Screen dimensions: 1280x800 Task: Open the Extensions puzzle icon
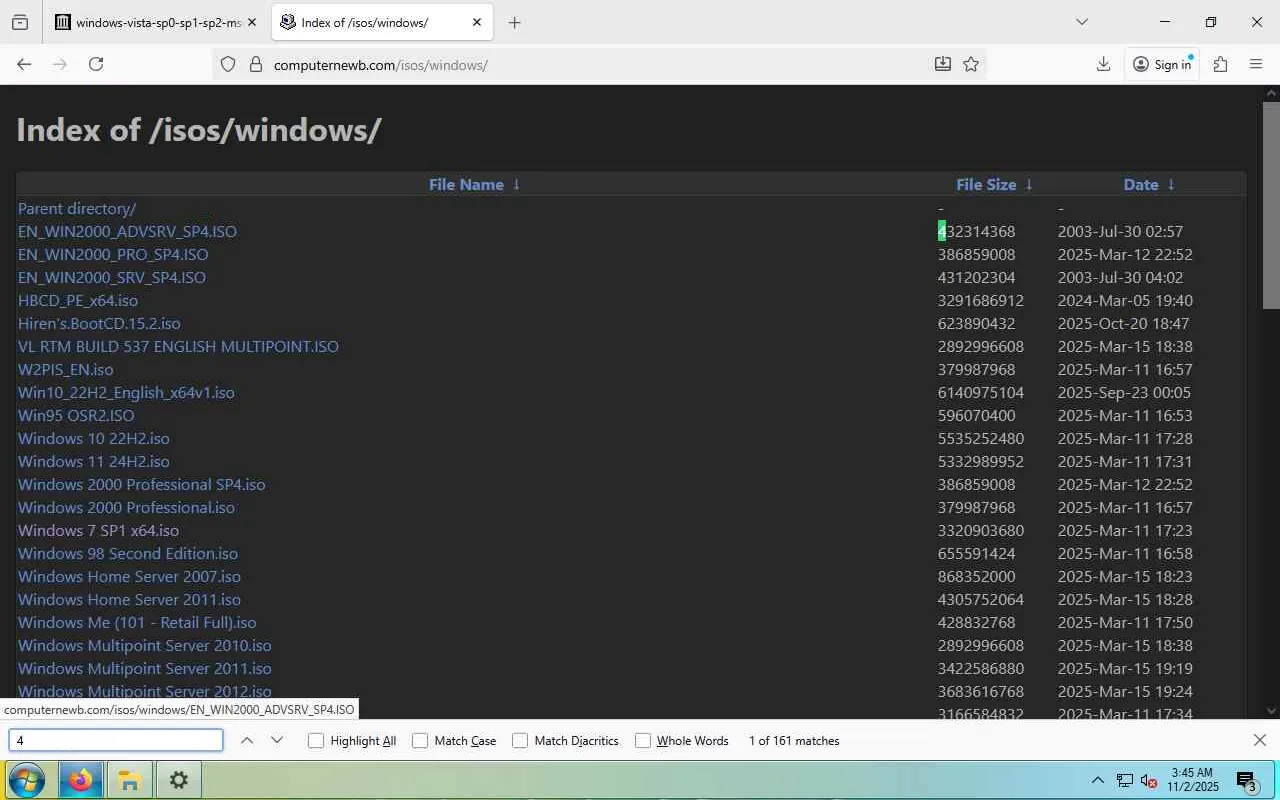1220,64
